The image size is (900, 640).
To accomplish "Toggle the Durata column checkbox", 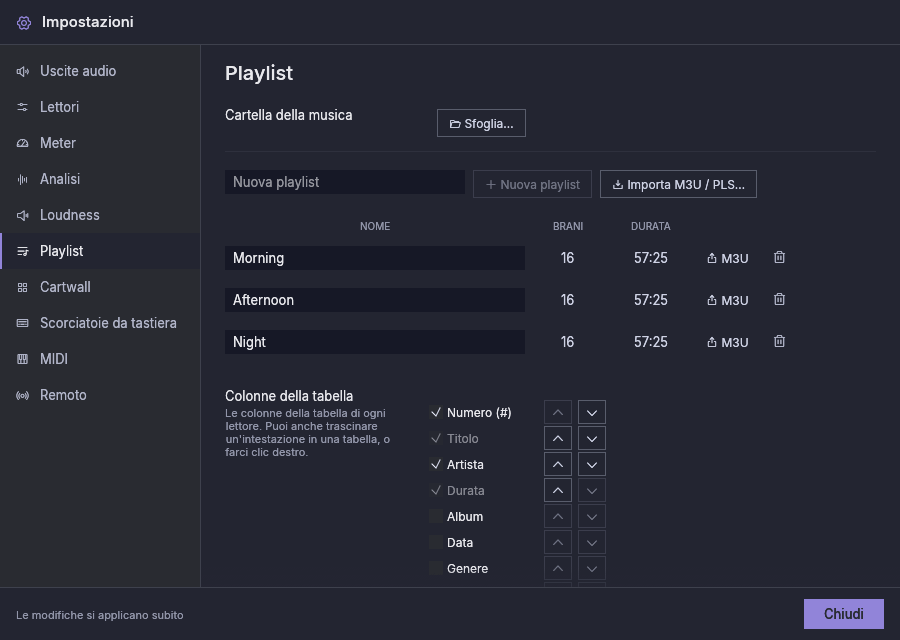I will pyautogui.click(x=436, y=491).
